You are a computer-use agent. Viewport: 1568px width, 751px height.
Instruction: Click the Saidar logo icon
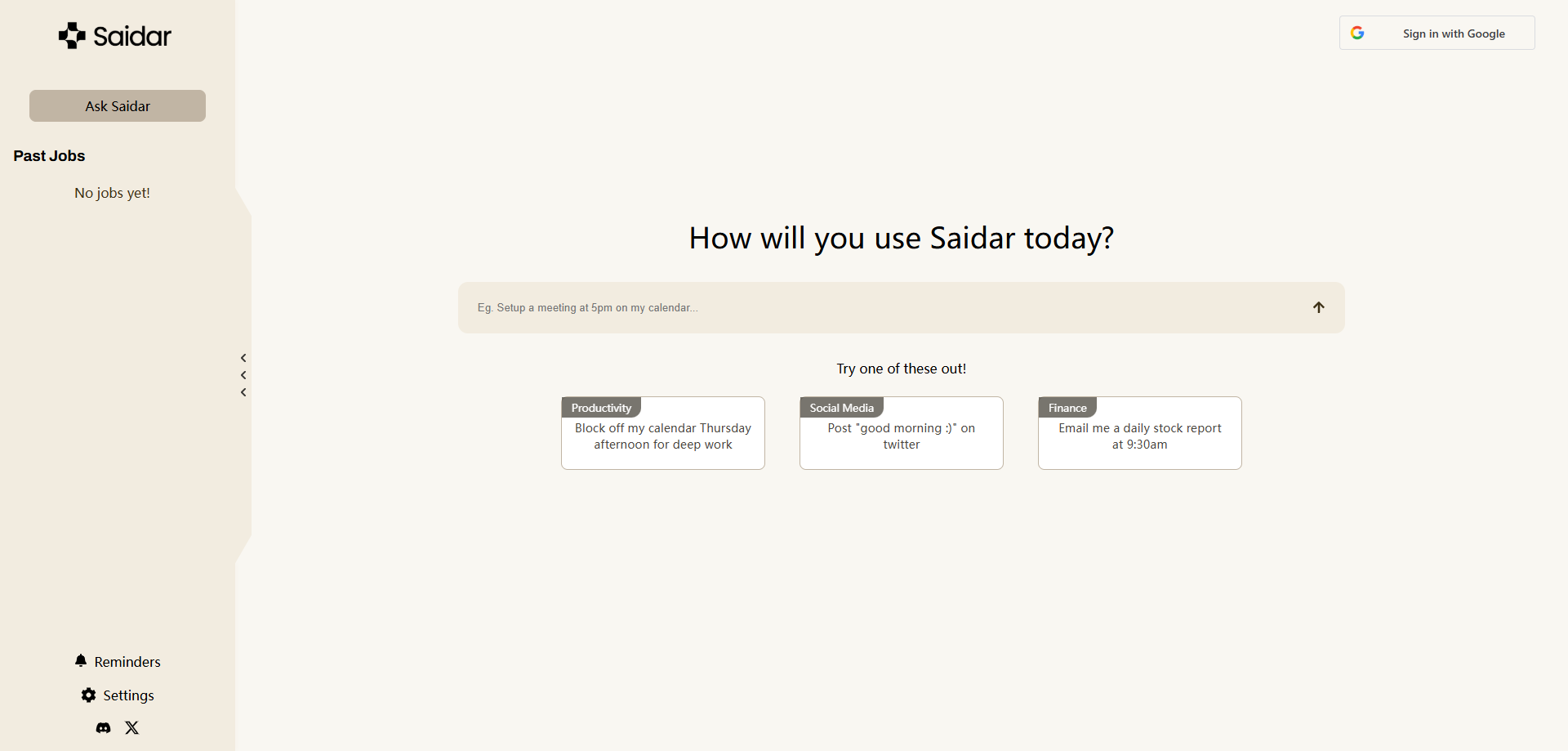pos(70,35)
